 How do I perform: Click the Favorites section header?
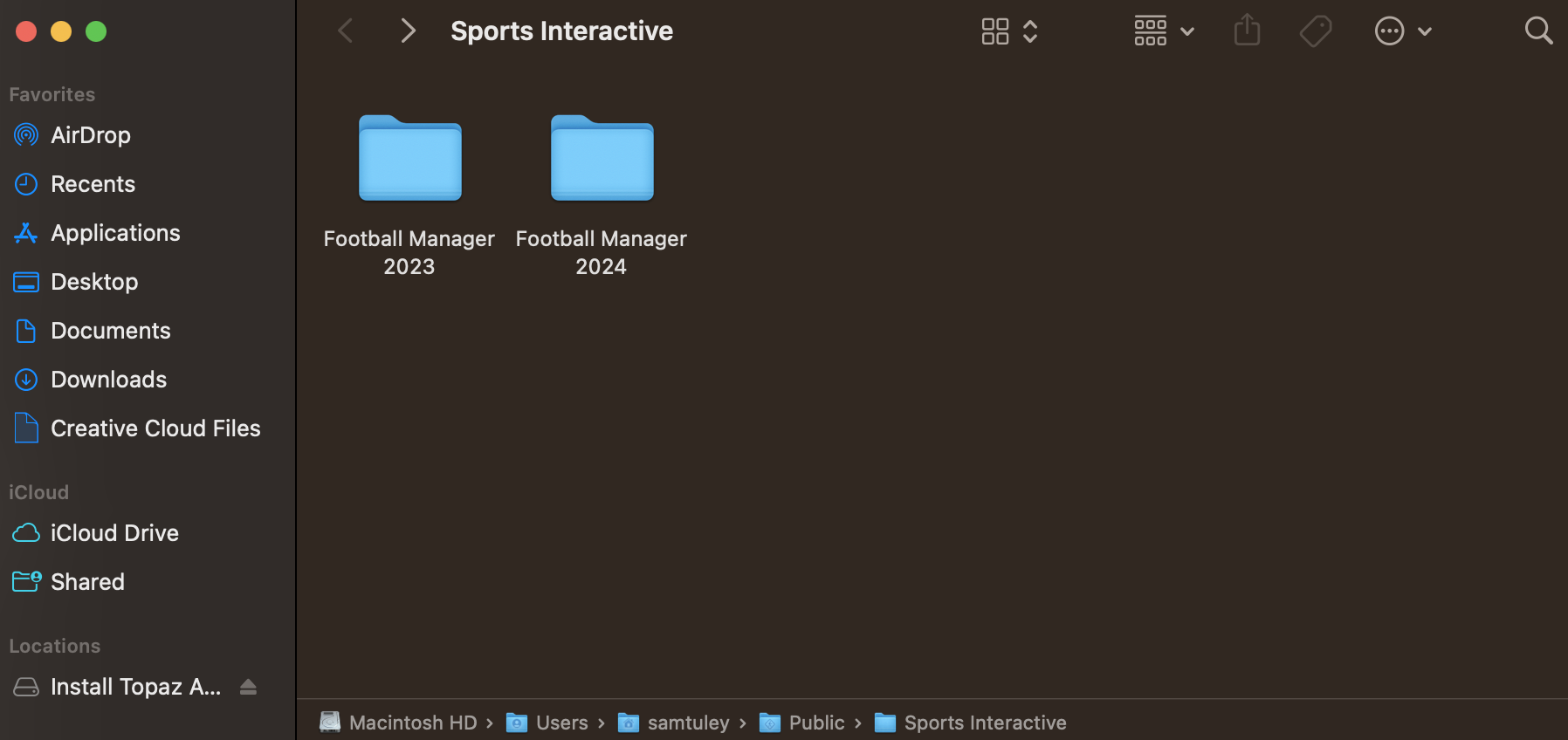52,94
